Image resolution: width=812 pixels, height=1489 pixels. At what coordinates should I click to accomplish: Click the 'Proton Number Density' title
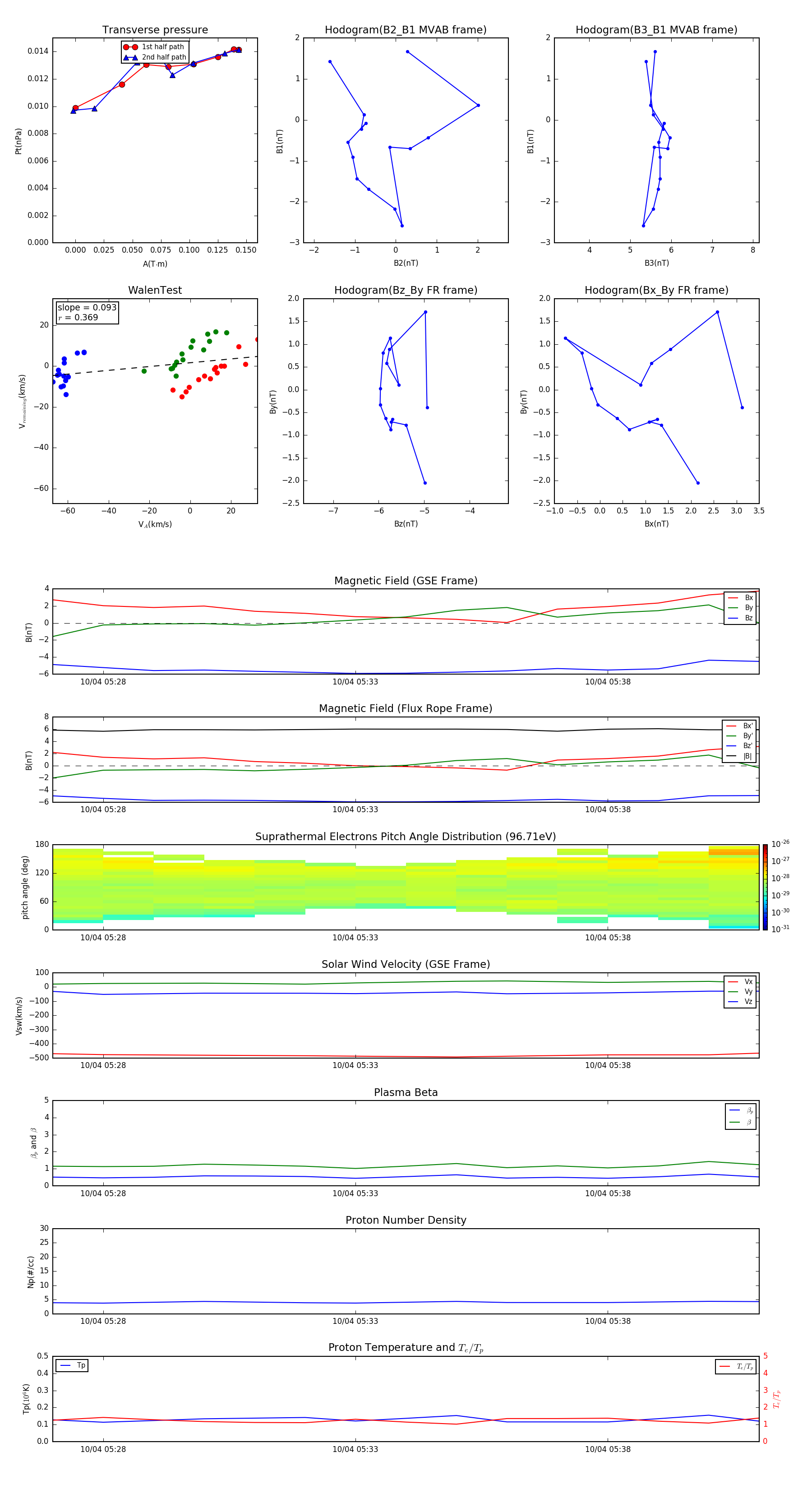click(406, 1220)
